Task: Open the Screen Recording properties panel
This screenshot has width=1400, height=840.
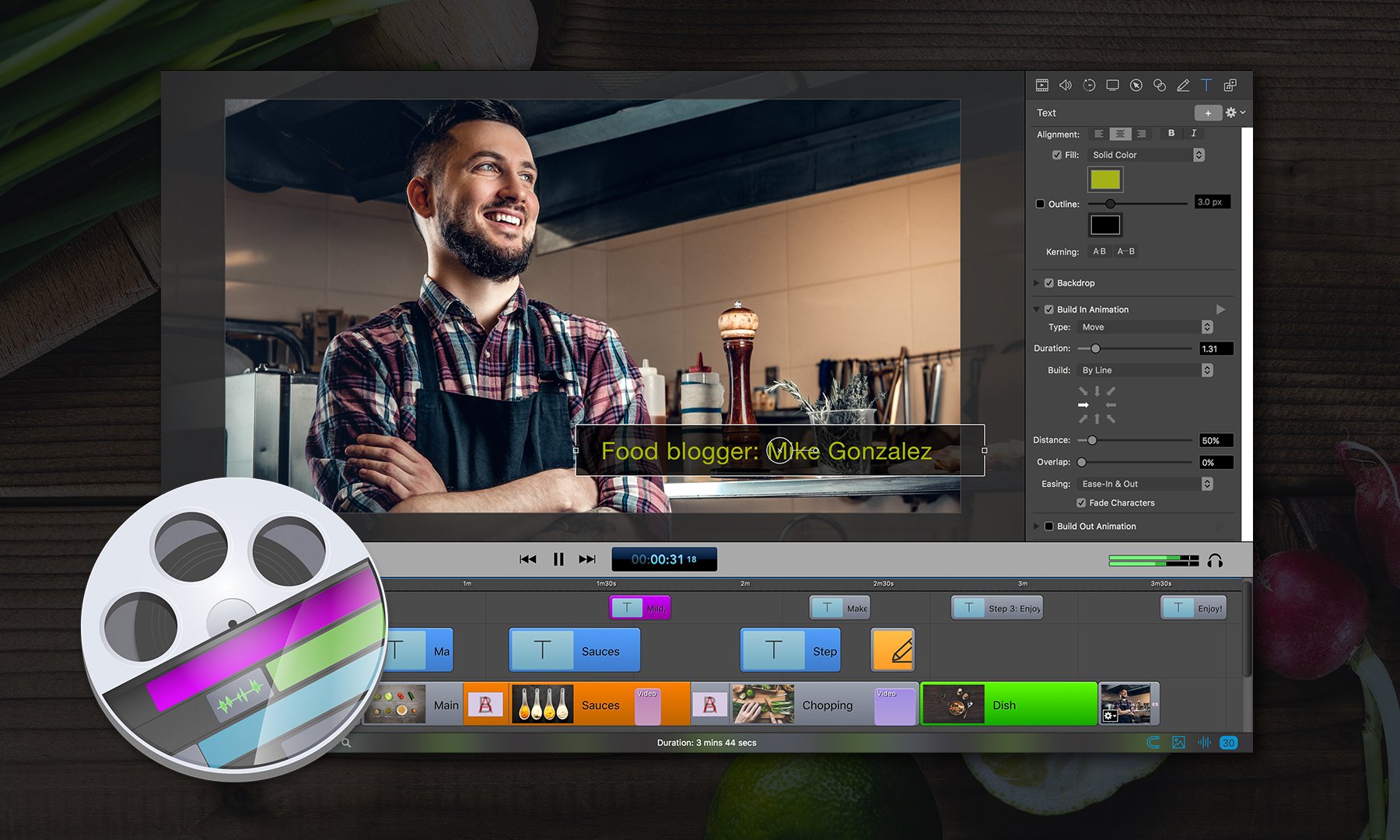Action: [x=1112, y=86]
